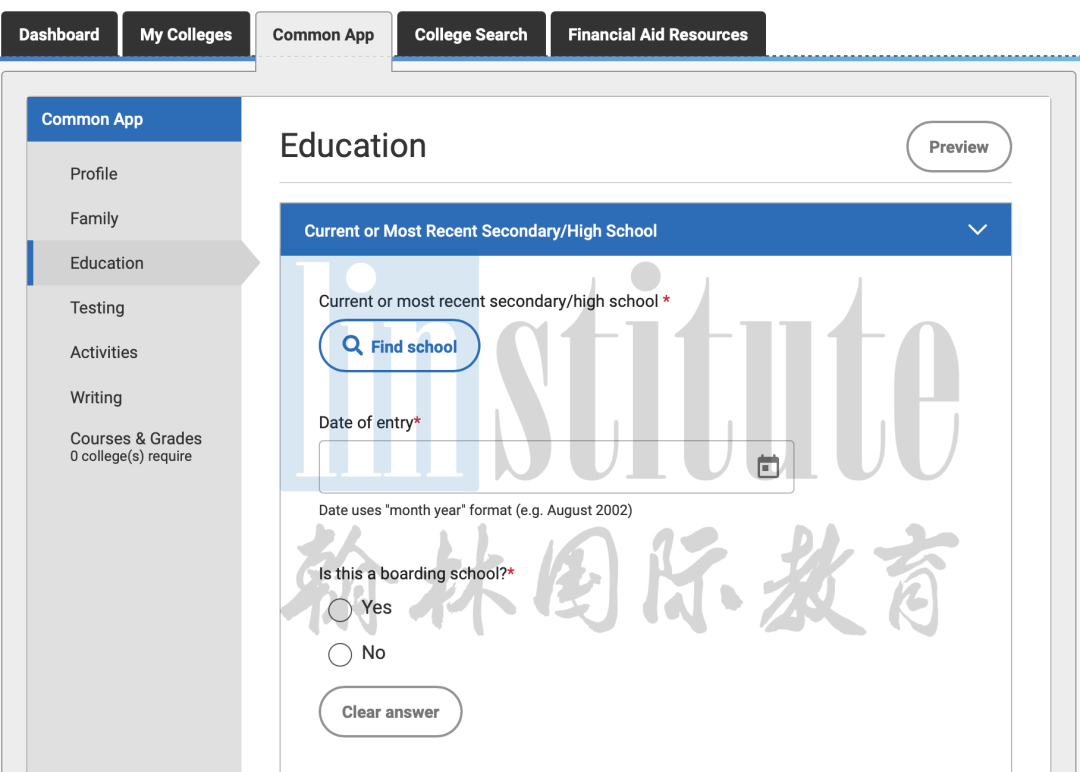Collapse the Current or Most Recent Secondary/High School section

click(x=977, y=230)
